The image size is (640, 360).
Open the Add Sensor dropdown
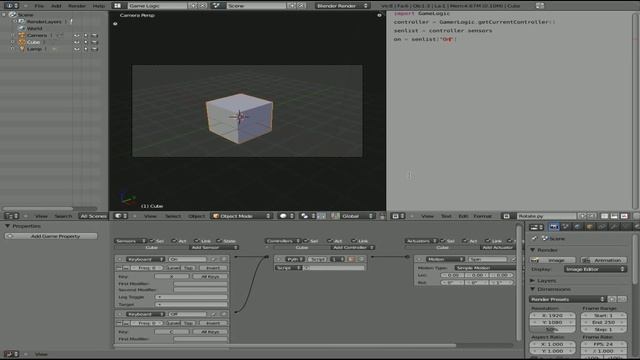coord(214,247)
